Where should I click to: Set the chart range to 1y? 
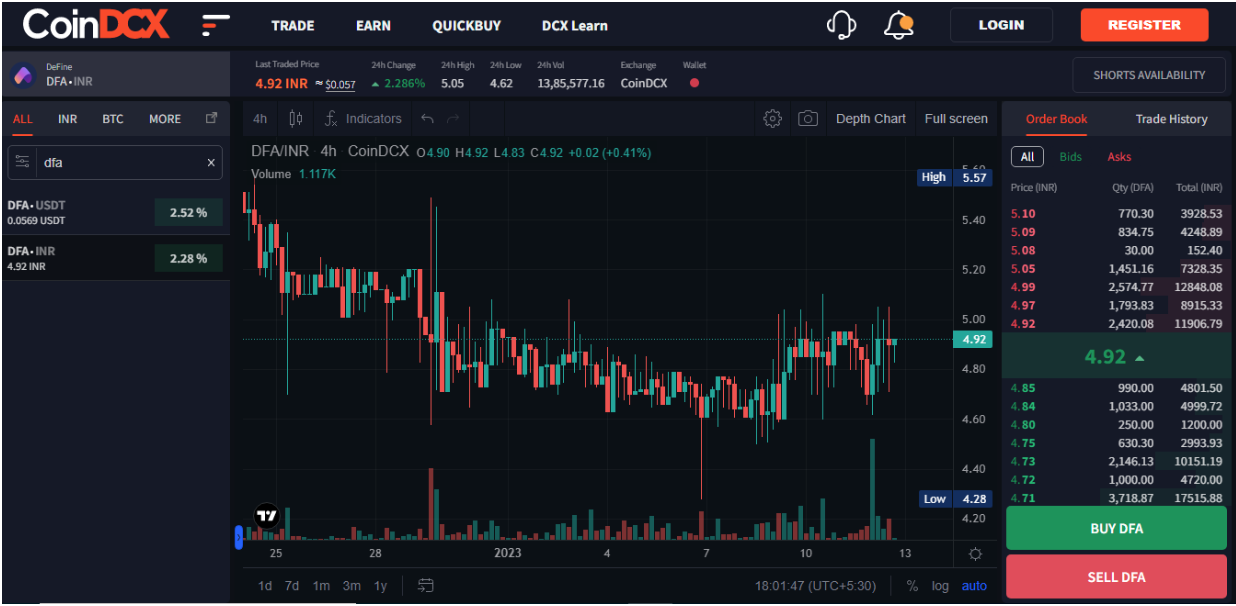[x=380, y=585]
